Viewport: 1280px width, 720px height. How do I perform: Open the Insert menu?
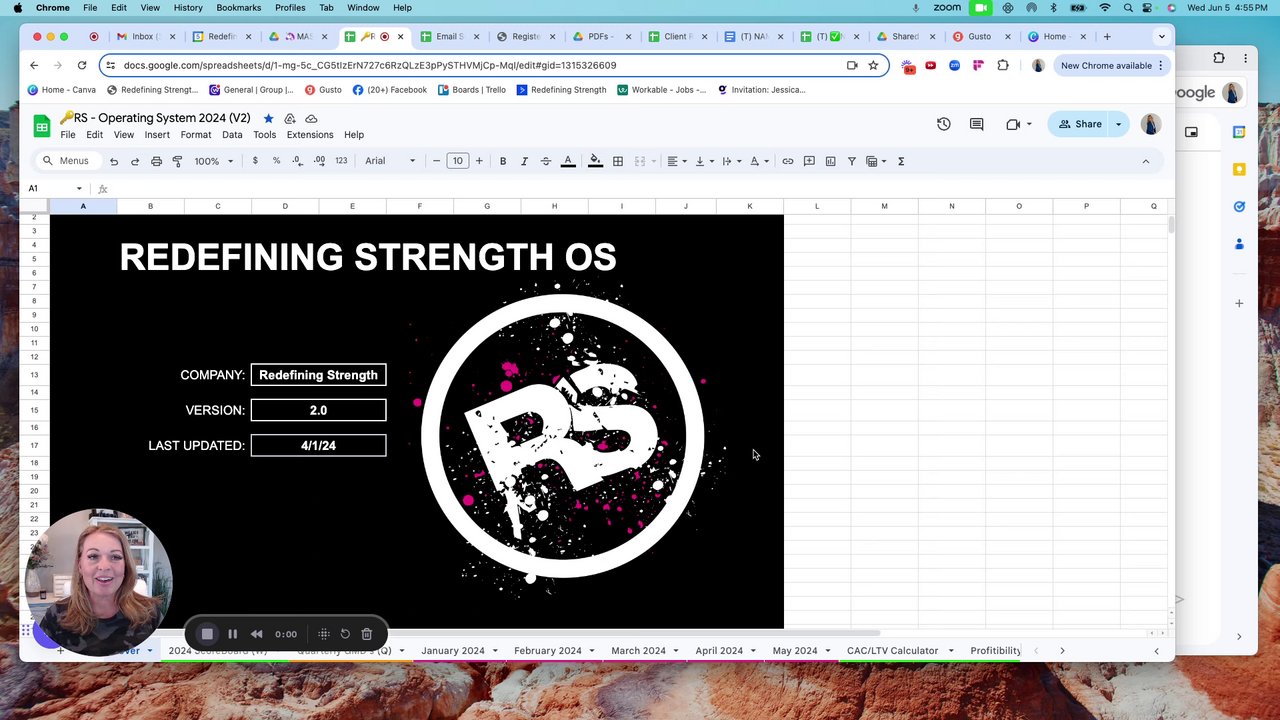(x=157, y=135)
